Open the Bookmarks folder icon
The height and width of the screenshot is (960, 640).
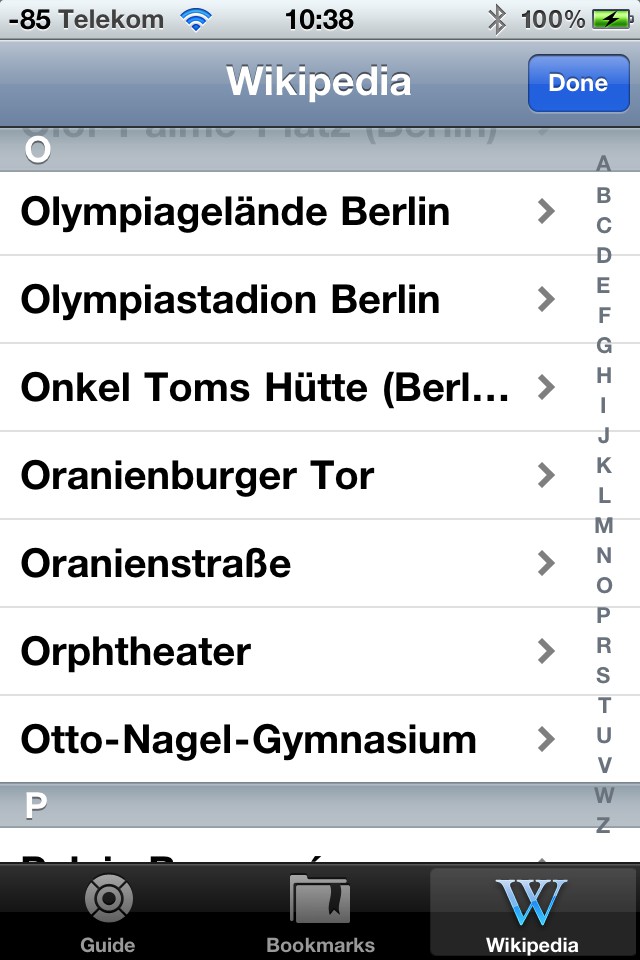tap(319, 898)
